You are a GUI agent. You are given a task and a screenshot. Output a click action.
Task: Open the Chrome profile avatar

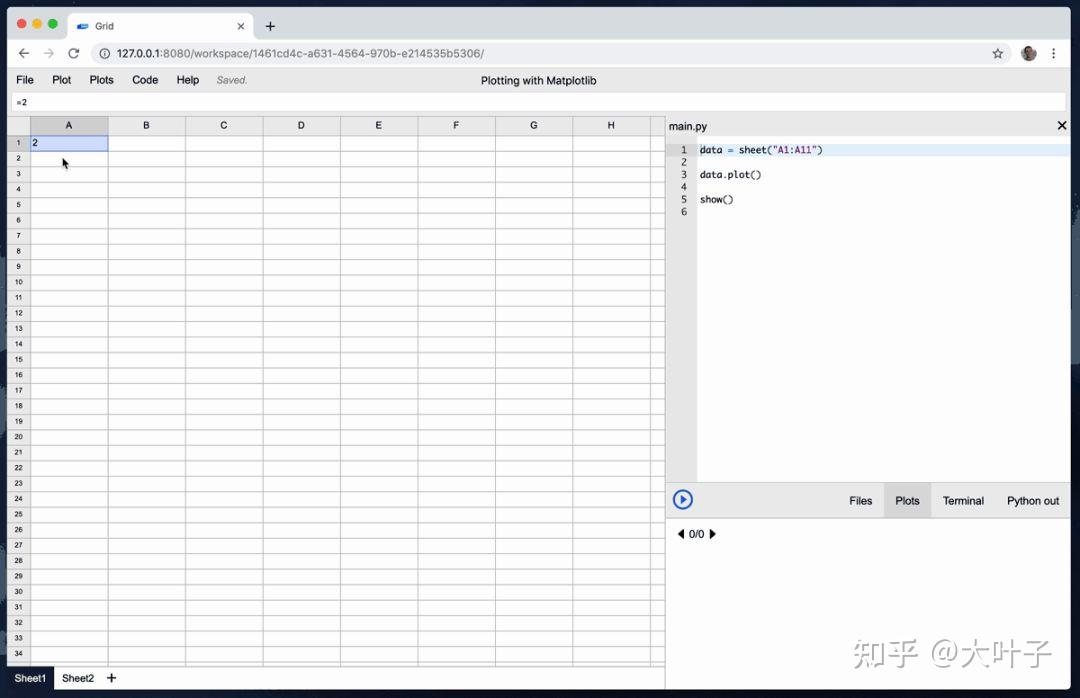pos(1029,53)
